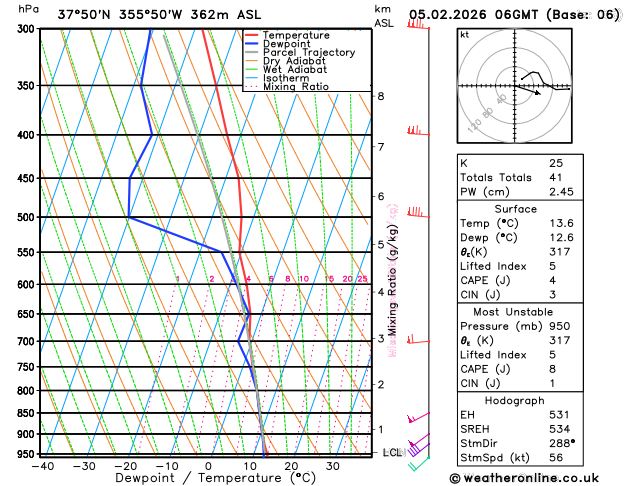This screenshot has width=629, height=486.
Task: Click the −40 temperature axis label
Action: tap(43, 466)
